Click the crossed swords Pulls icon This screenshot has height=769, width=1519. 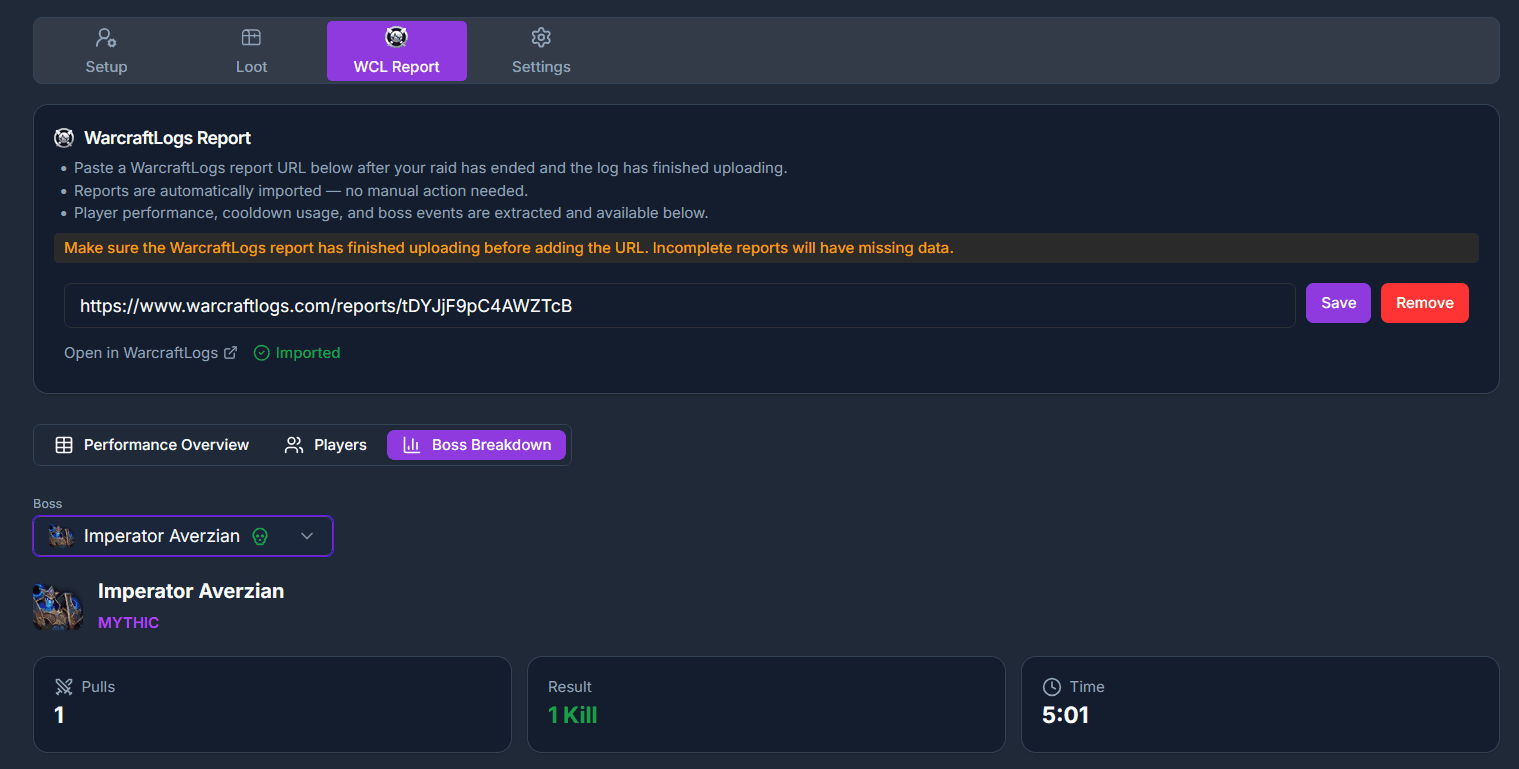pos(64,687)
